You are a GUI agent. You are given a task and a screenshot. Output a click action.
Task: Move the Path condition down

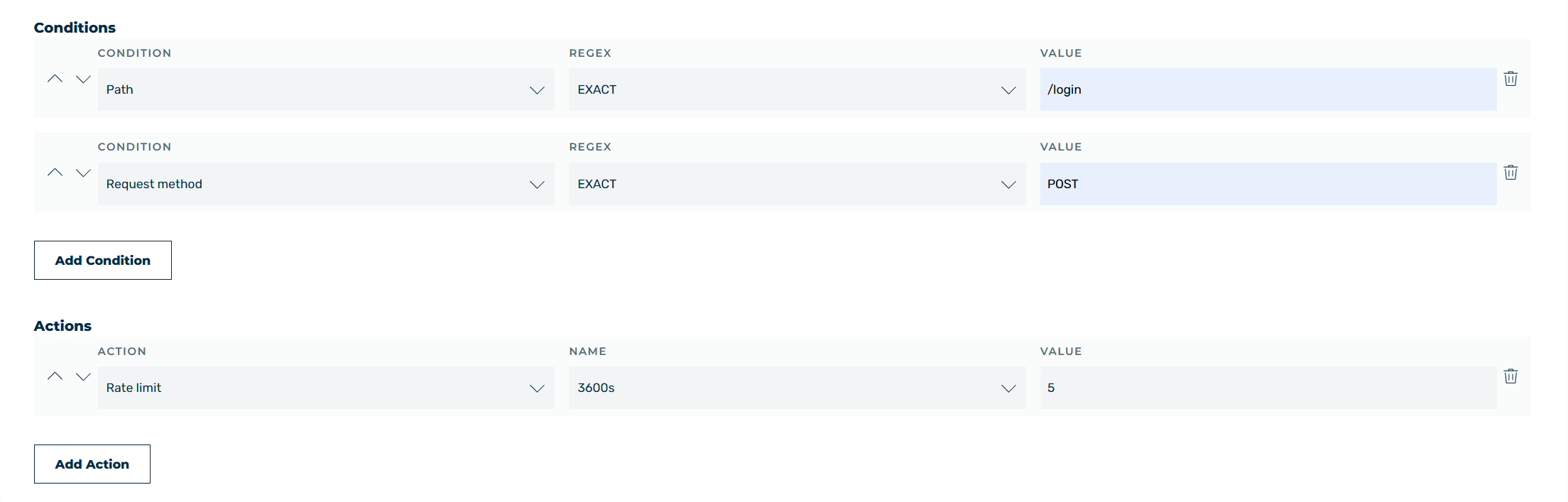point(83,79)
